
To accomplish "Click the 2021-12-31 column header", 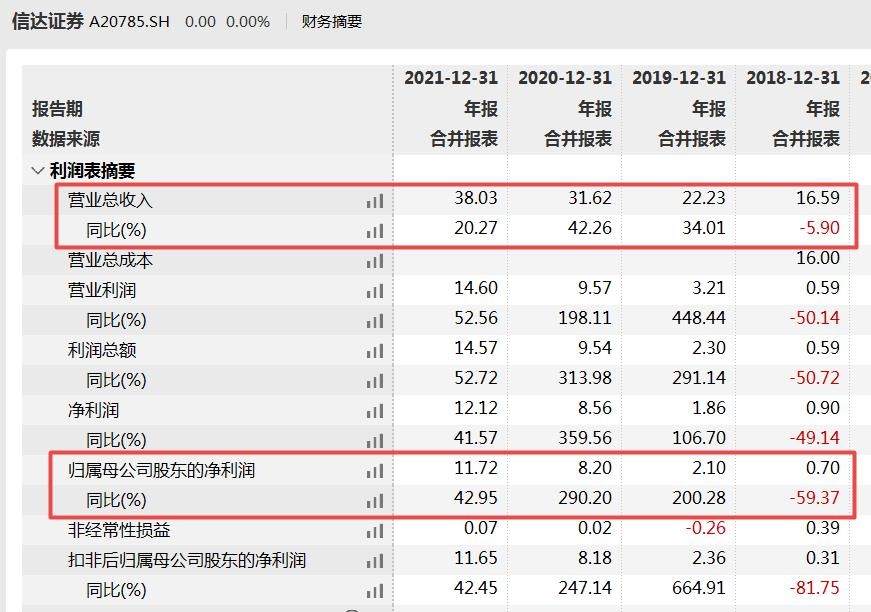I will (x=451, y=75).
